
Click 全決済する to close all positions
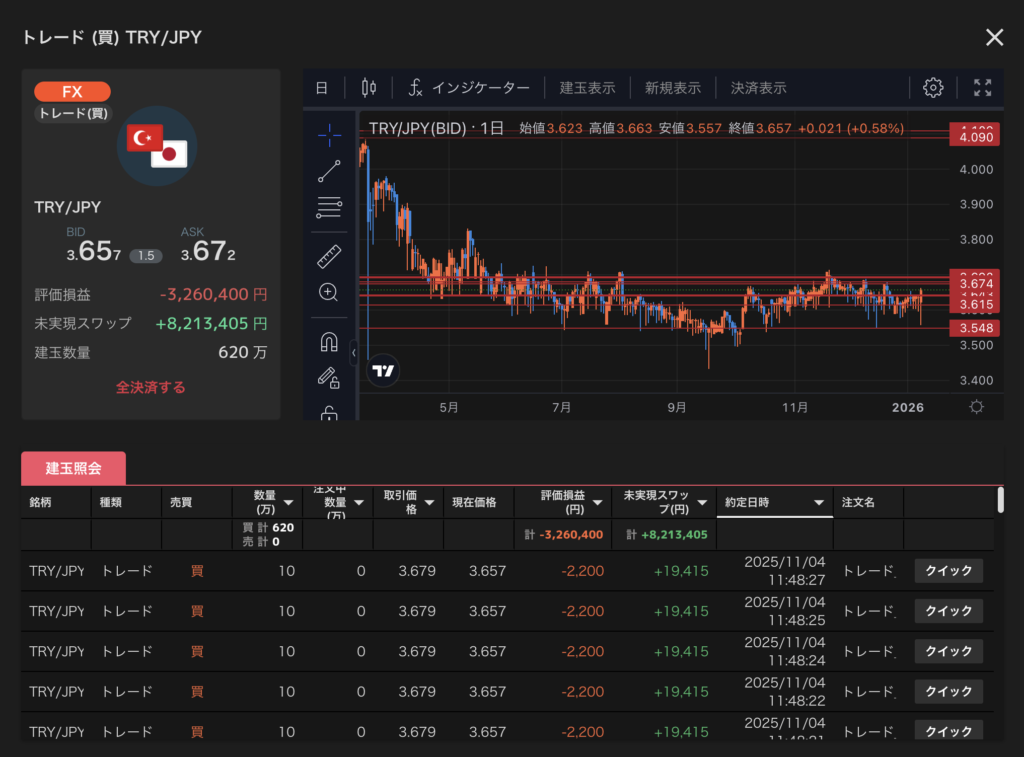[x=151, y=387]
